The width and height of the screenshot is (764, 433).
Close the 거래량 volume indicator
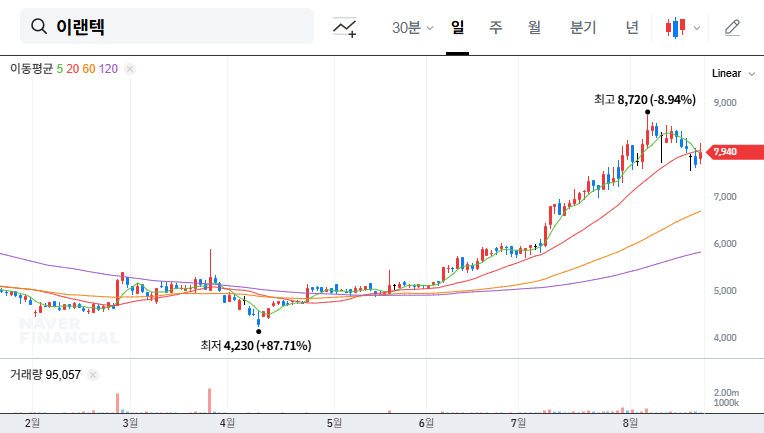pyautogui.click(x=93, y=375)
